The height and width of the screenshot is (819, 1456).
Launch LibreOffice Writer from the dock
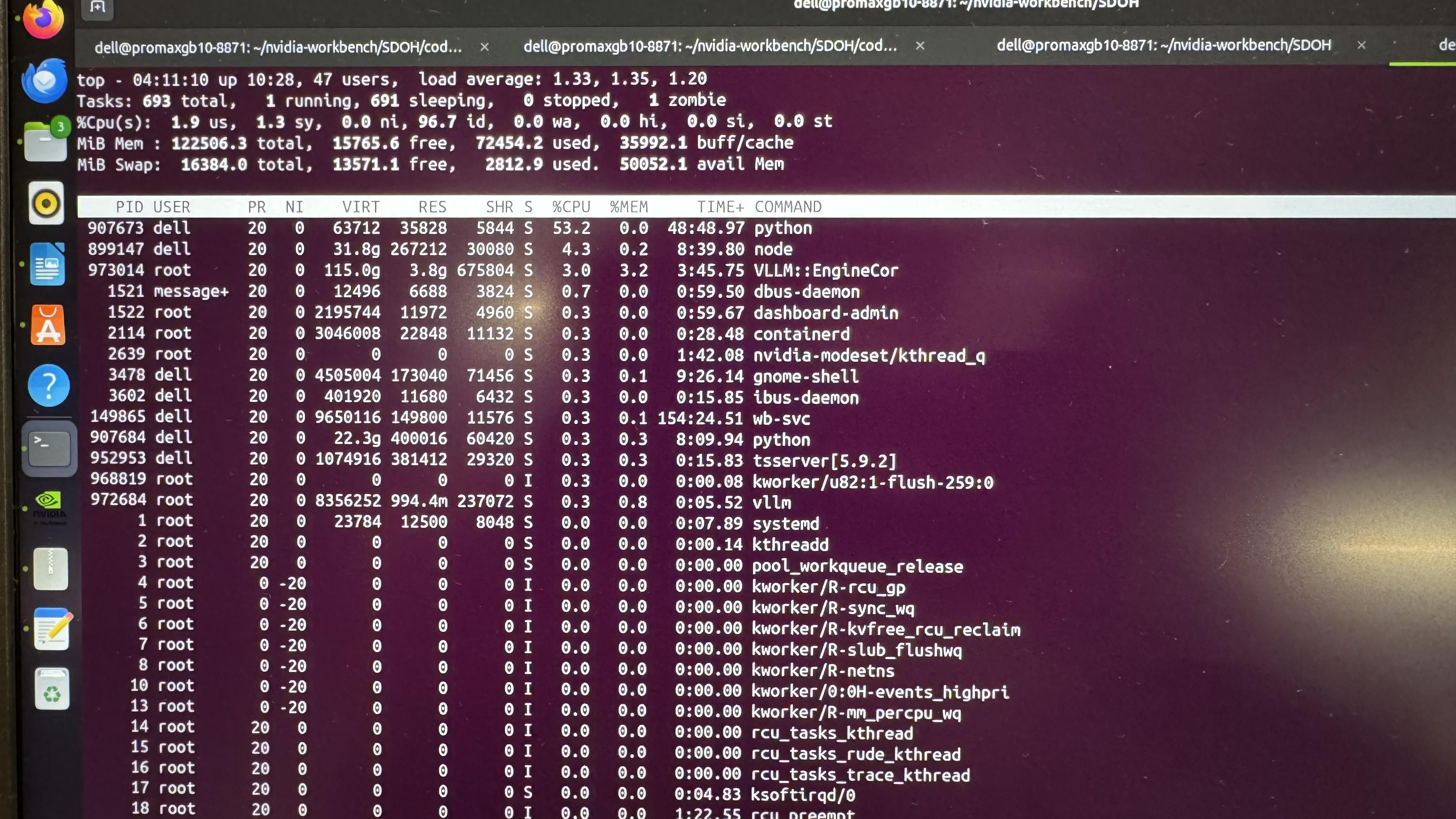pyautogui.click(x=47, y=264)
